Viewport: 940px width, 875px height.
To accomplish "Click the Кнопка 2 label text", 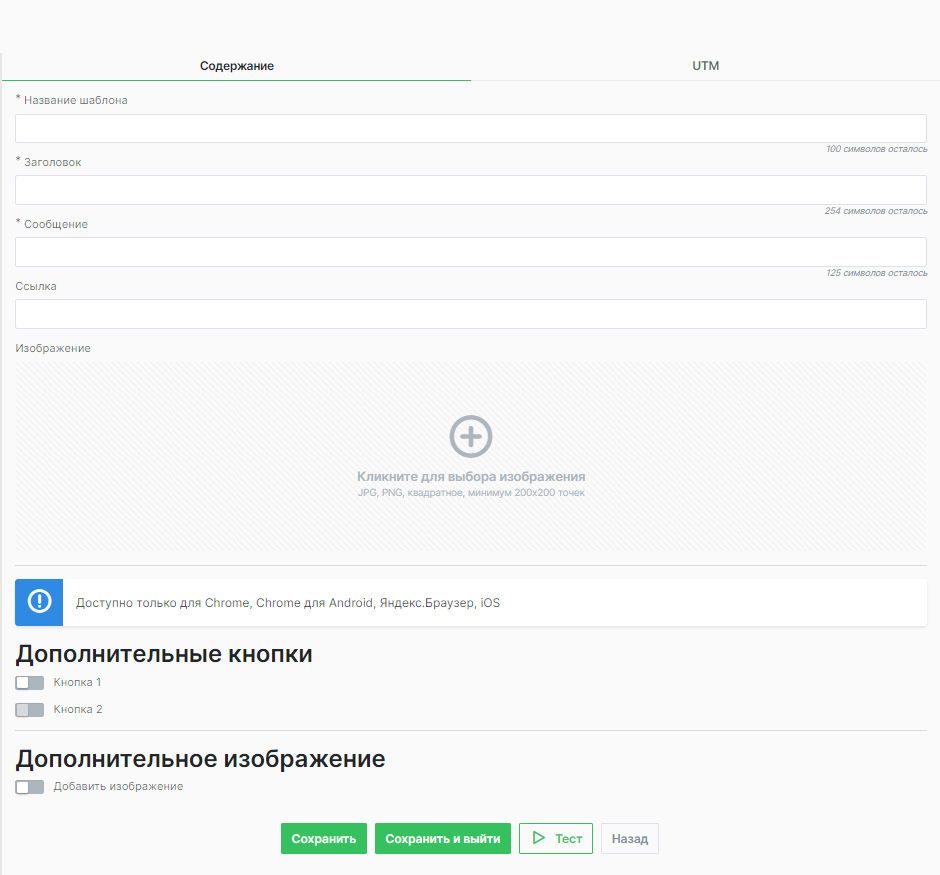I will (78, 710).
